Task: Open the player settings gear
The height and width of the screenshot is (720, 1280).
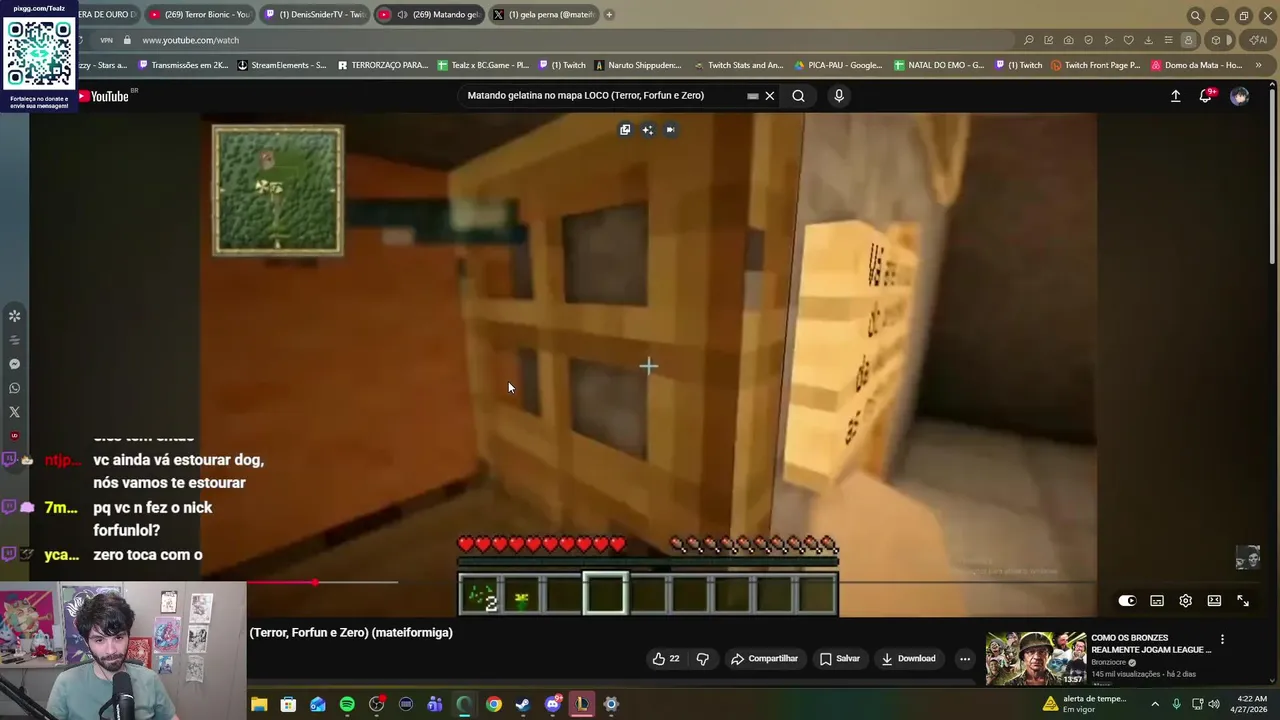Action: click(1185, 601)
